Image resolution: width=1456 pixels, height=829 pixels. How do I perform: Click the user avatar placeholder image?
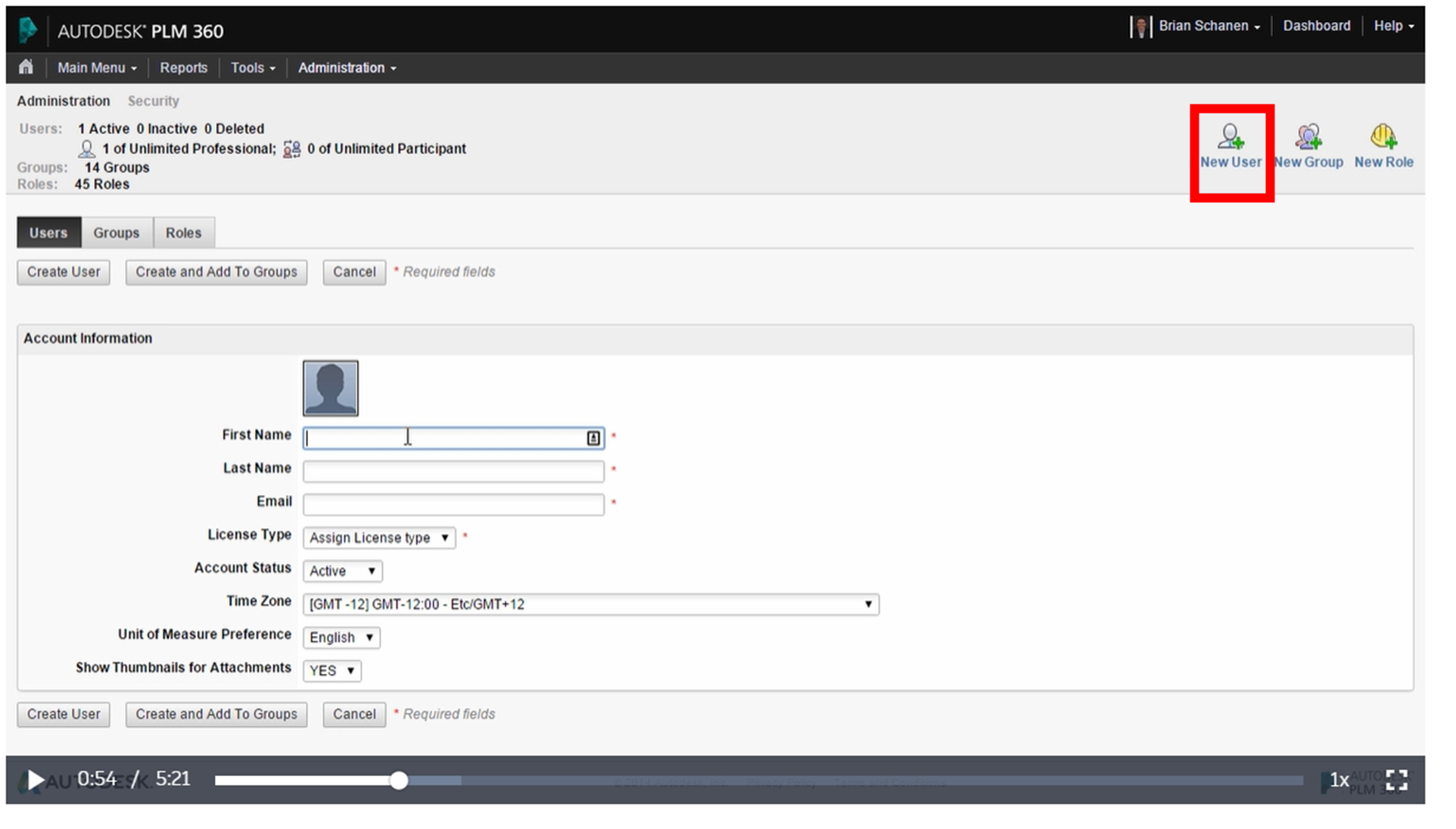pyautogui.click(x=331, y=388)
